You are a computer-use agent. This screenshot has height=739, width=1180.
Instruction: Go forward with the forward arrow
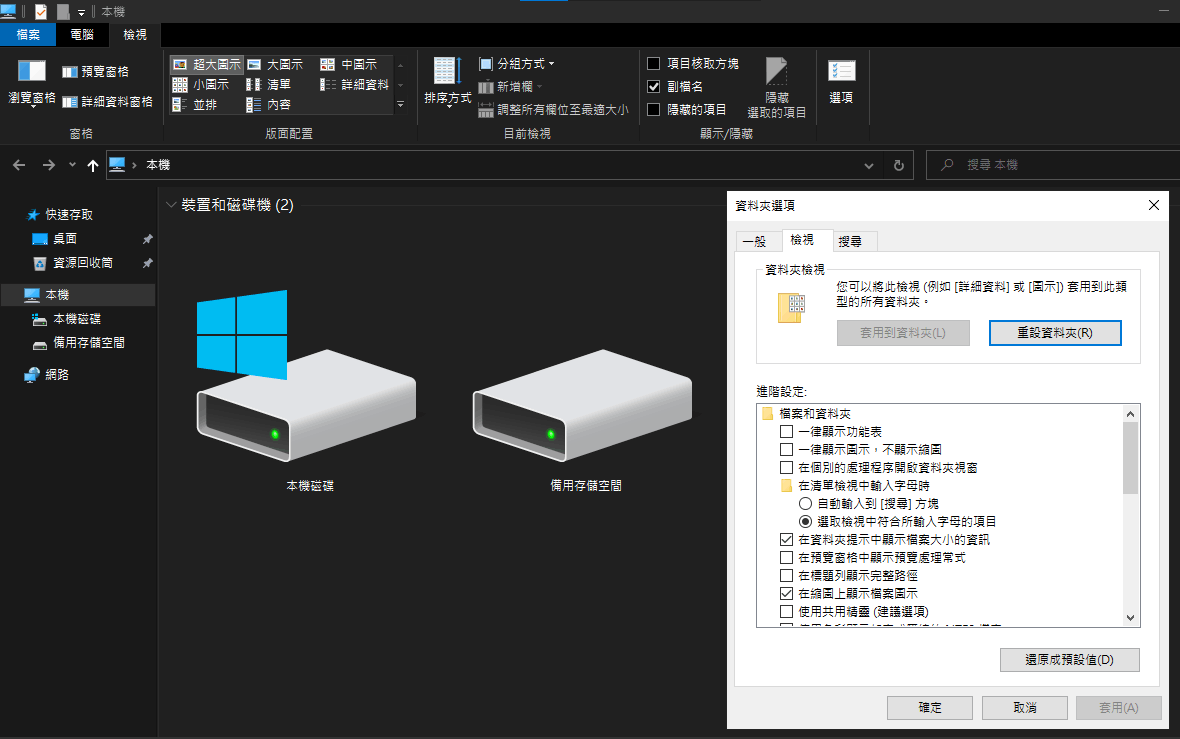tap(49, 165)
